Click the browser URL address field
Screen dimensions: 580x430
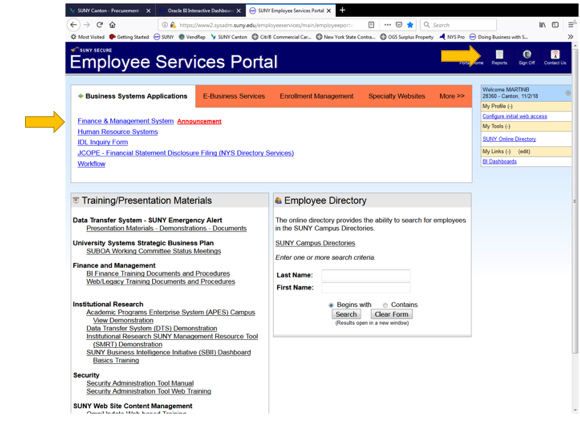266,25
